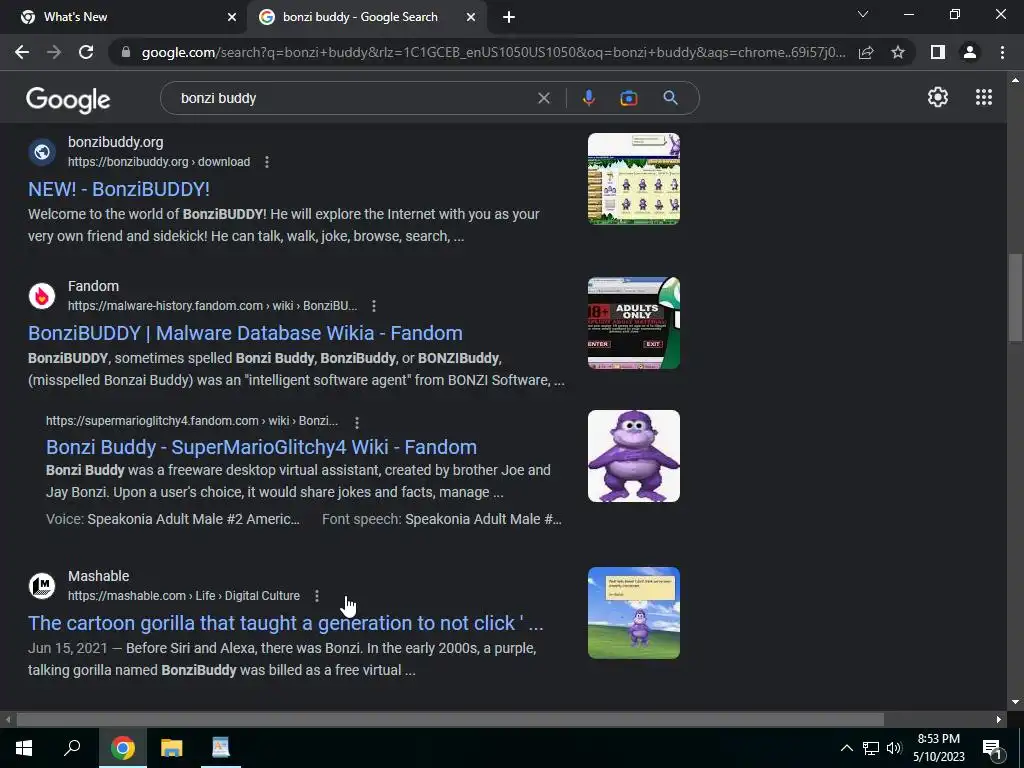This screenshot has height=768, width=1024.
Task: Bookmark this tab with the star icon
Action: [x=898, y=52]
